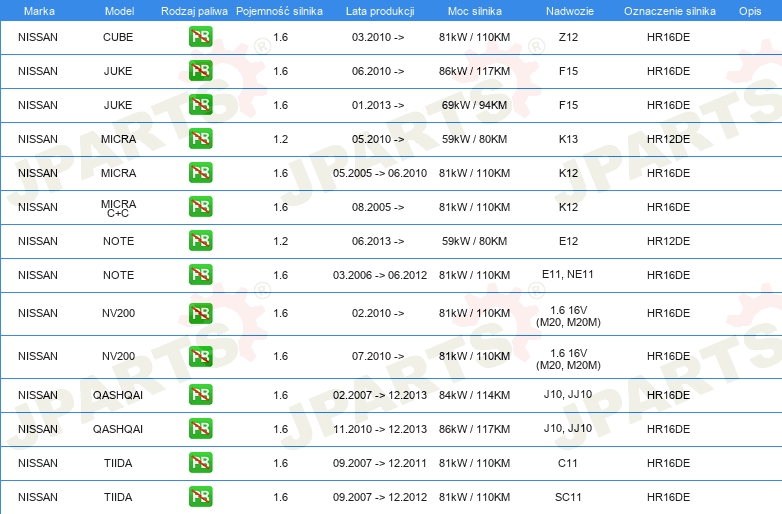Image resolution: width=782 pixels, height=514 pixels.
Task: Click fuel icon in MICRA 05.2005 row
Action: [200, 172]
